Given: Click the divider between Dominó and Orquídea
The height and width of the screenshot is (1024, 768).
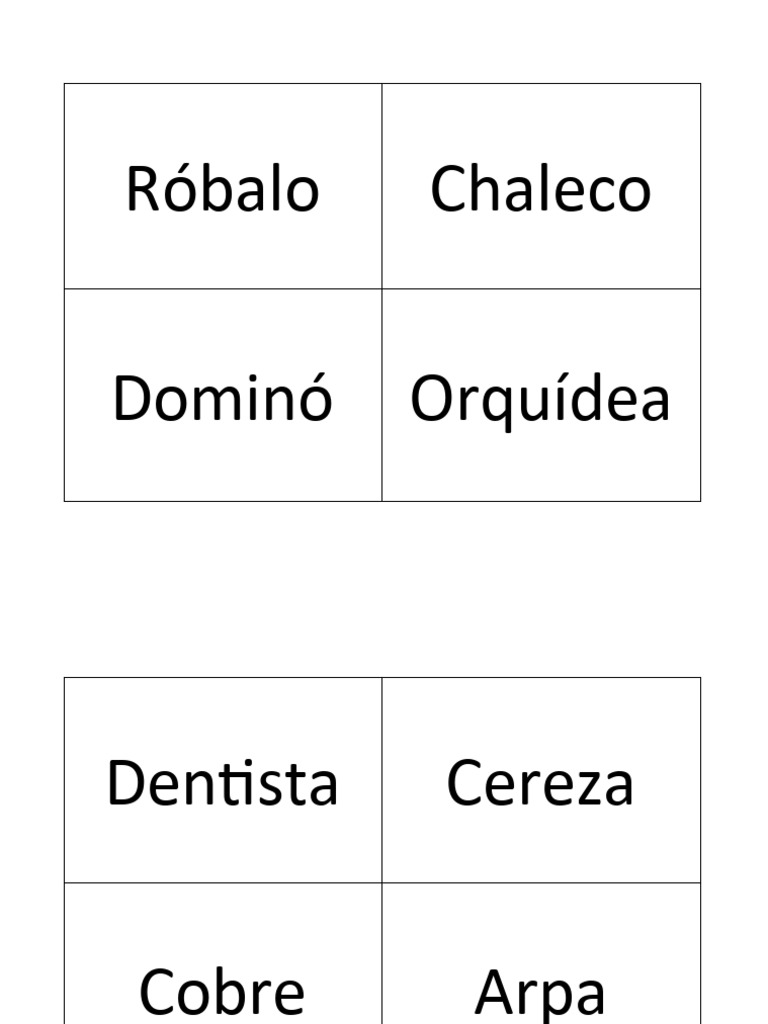Looking at the screenshot, I should (x=382, y=396).
